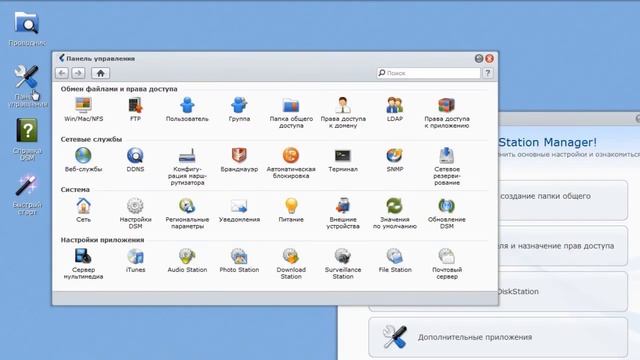Click Дополнительные приложения in Quick Start window
640x360 pixels.
[x=498, y=337]
